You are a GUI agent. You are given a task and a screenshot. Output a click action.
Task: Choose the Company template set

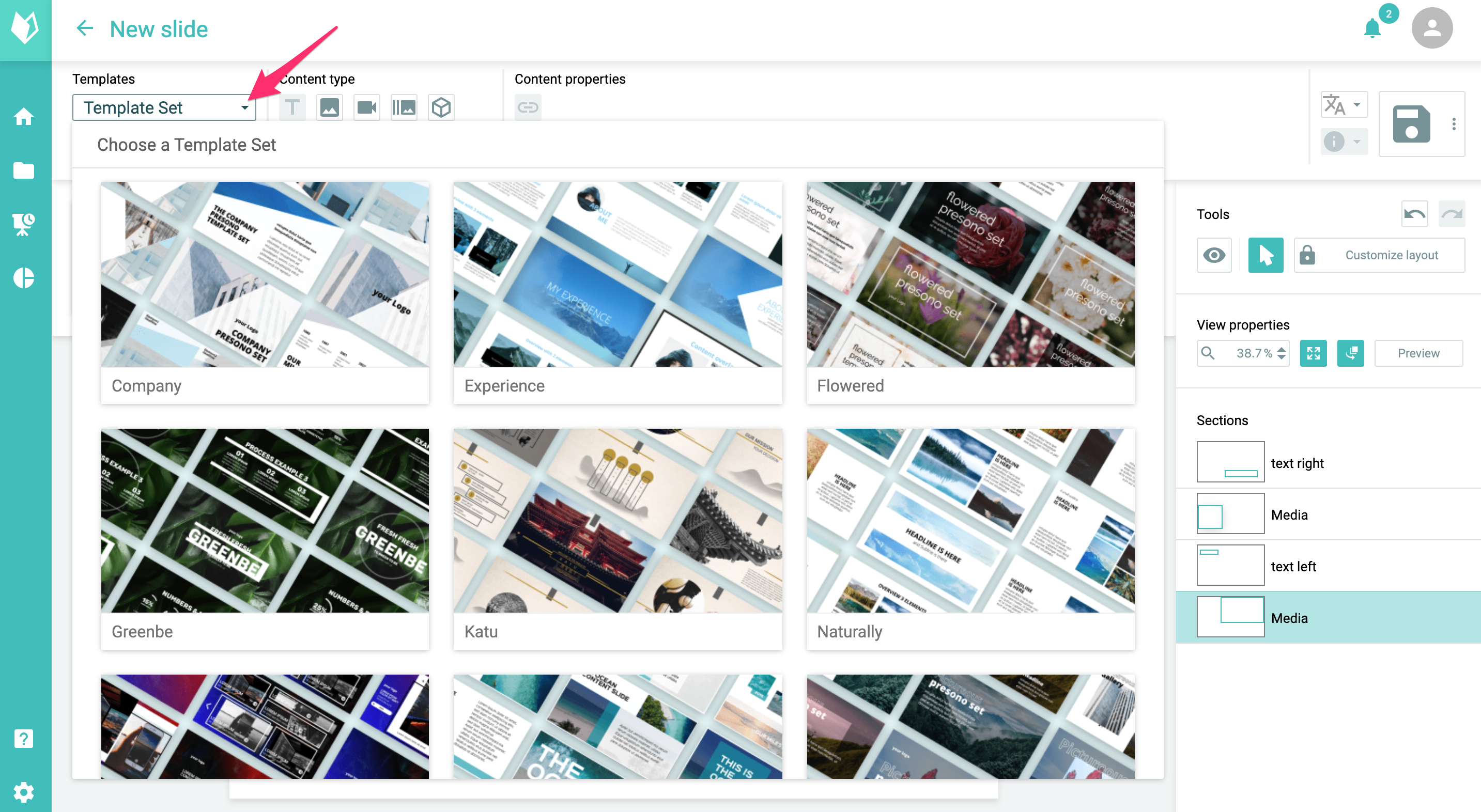pyautogui.click(x=265, y=292)
